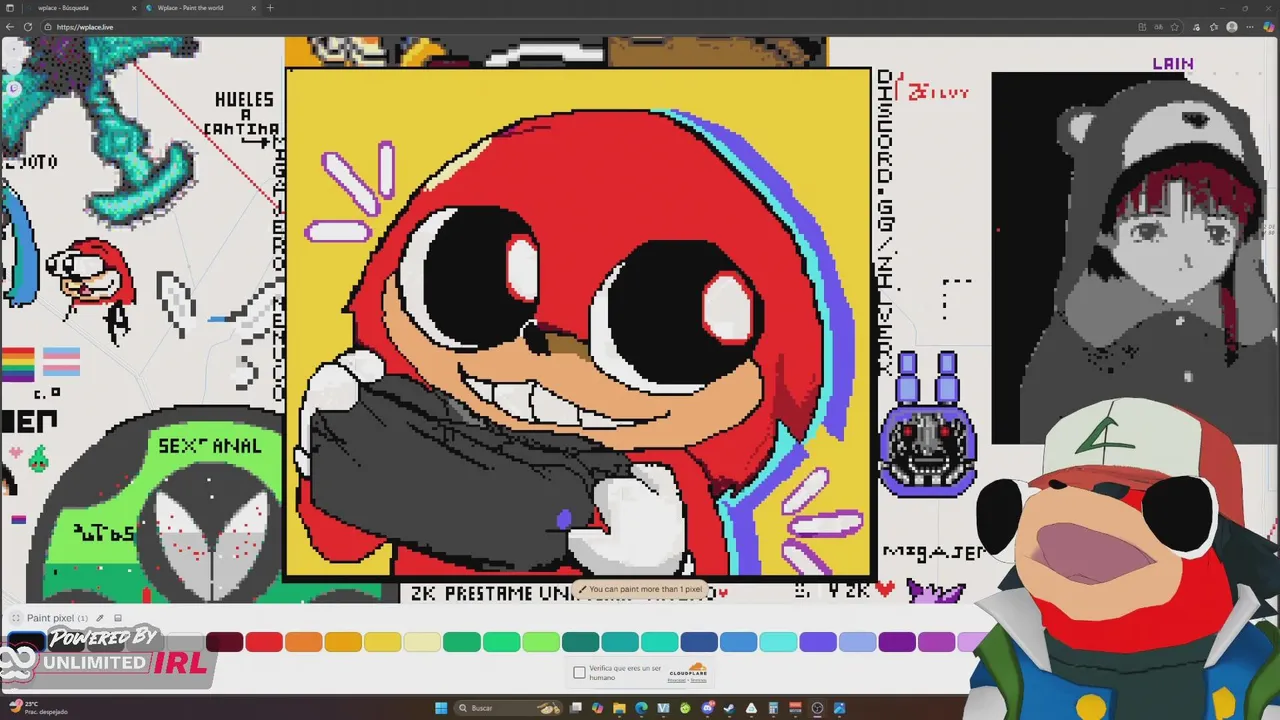Open Discord from the taskbar

pos(707,708)
